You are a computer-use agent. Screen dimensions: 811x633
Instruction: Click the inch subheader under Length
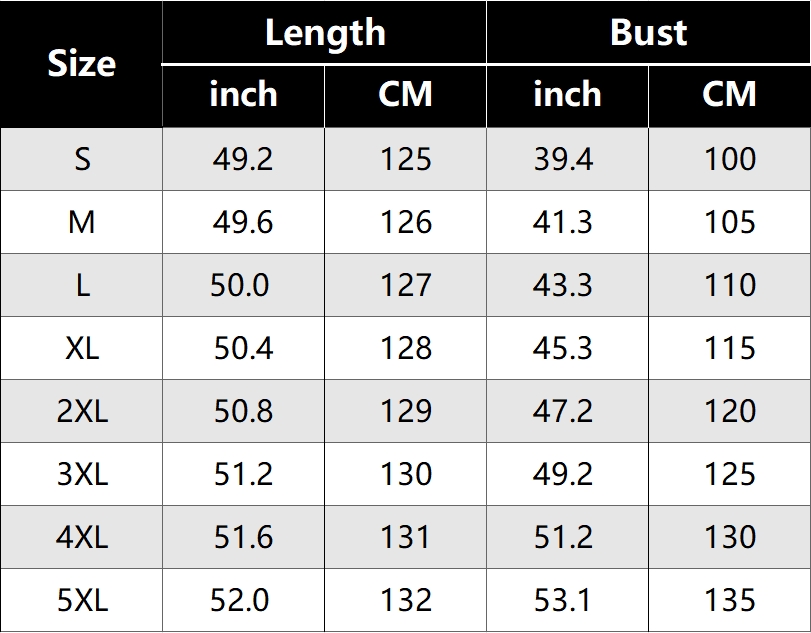pyautogui.click(x=243, y=95)
